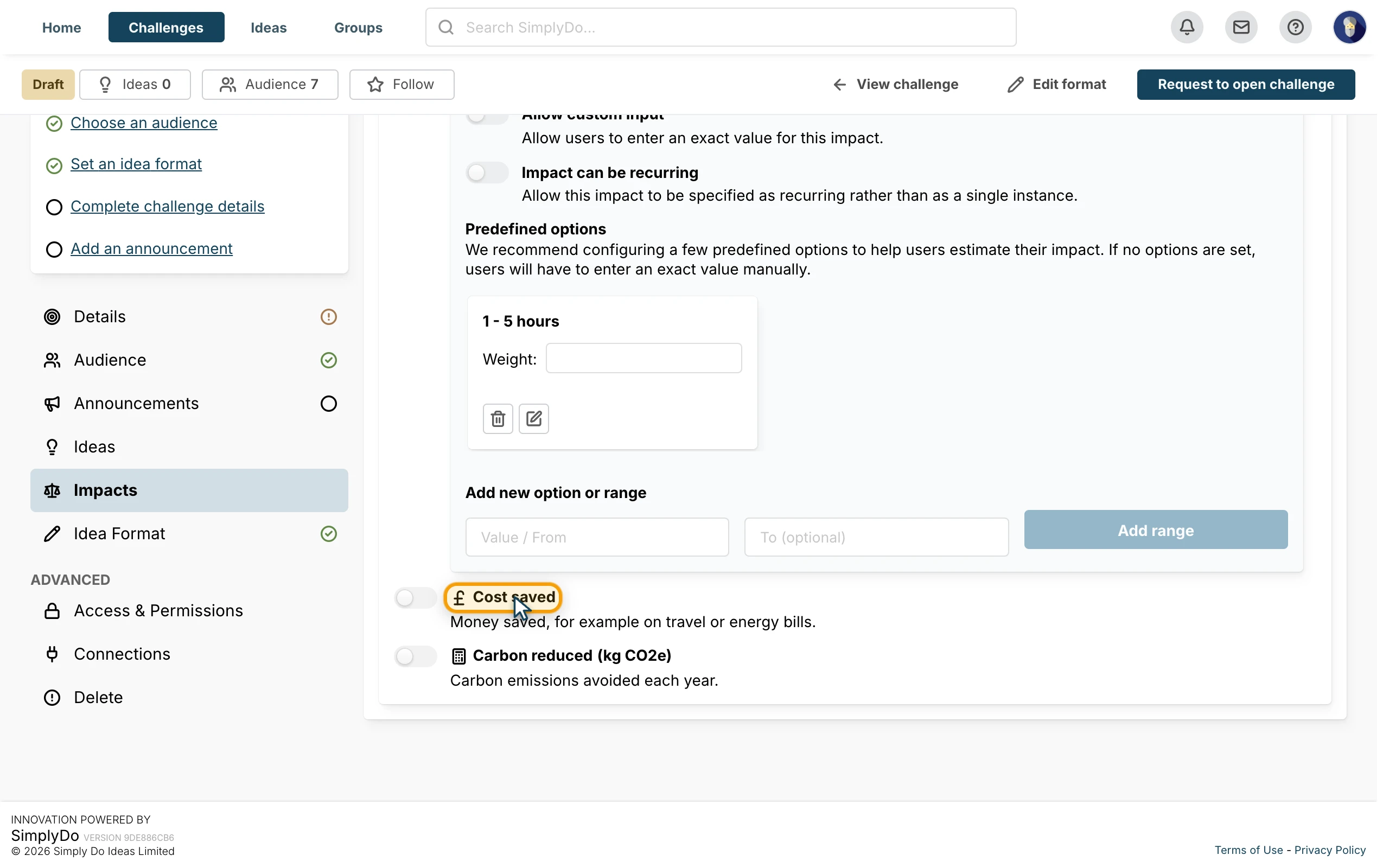1389x868 pixels.
Task: Go to the Home tab
Action: click(61, 27)
